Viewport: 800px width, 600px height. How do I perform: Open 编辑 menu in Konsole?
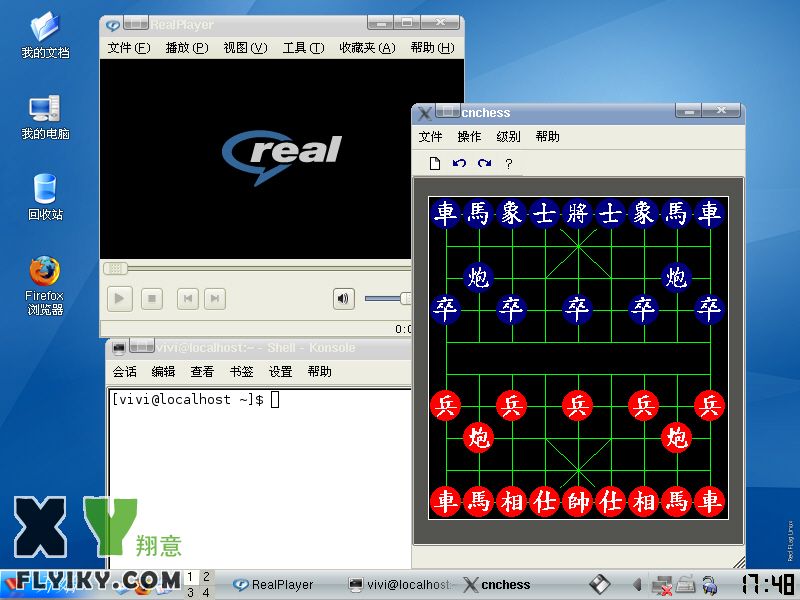(x=163, y=371)
